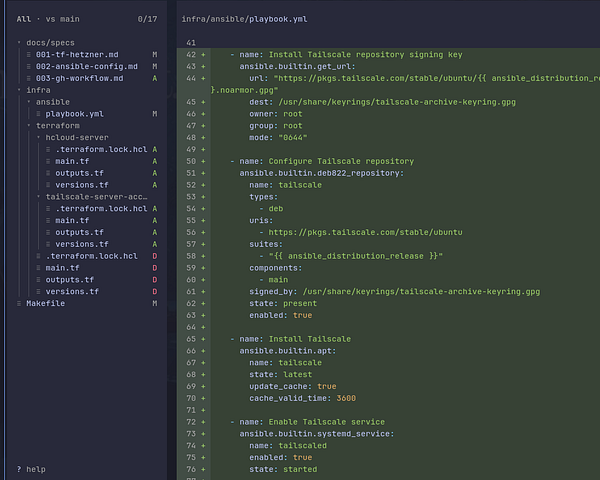
Task: Open 003-gh-workflow.md in the file tree
Action: click(x=79, y=78)
